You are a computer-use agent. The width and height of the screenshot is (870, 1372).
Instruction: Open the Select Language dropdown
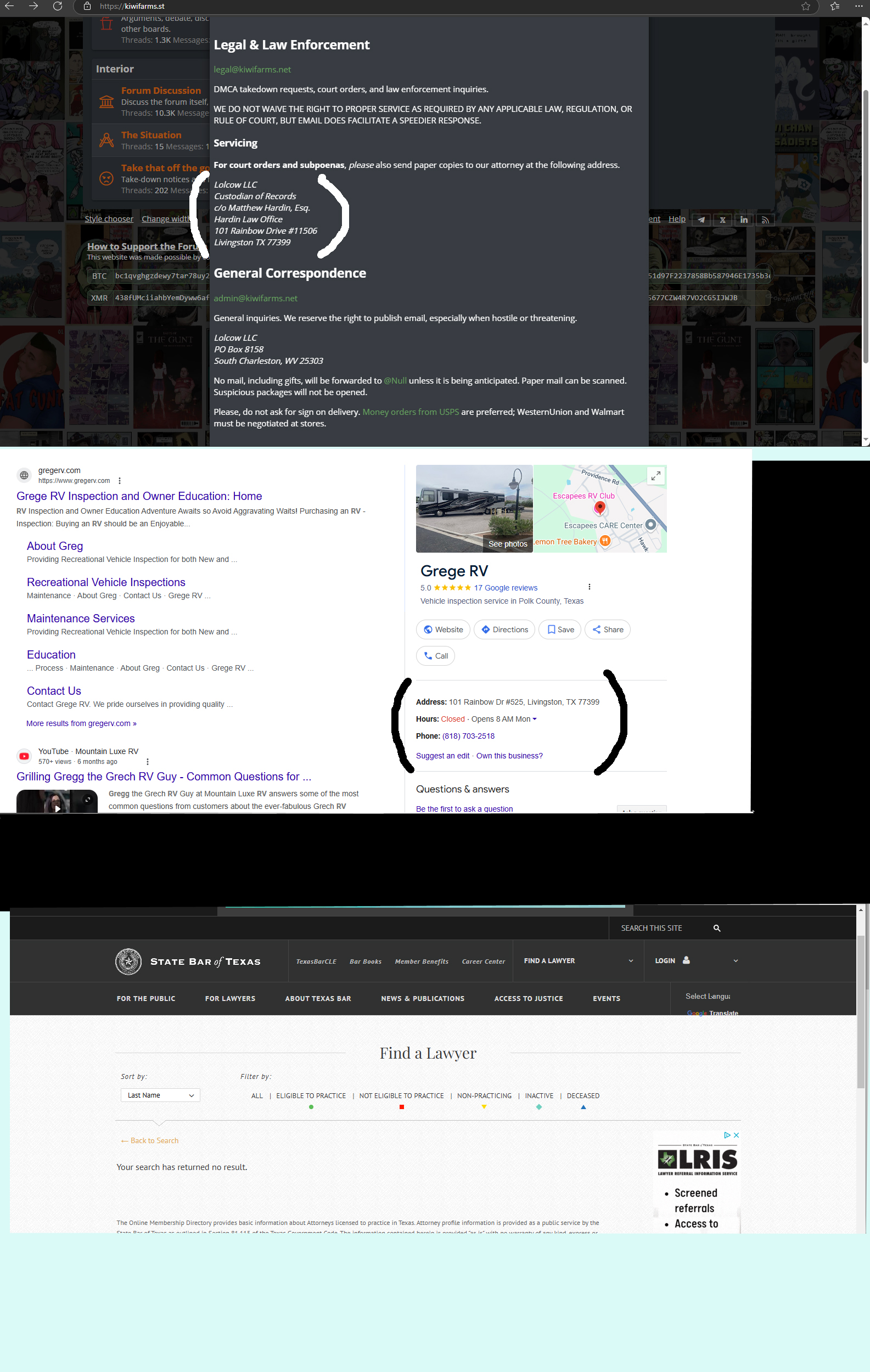click(708, 996)
